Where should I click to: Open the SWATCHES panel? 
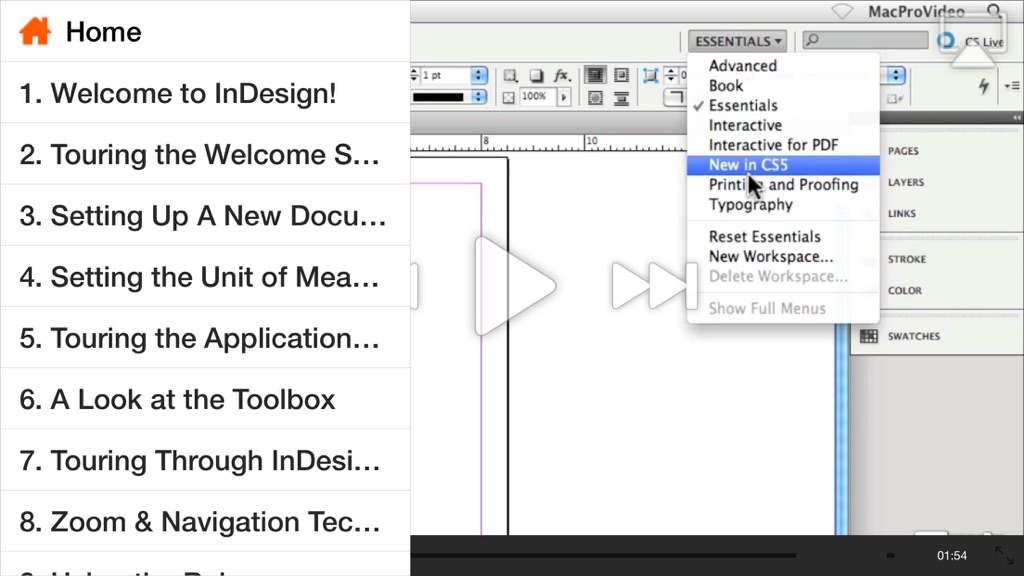[914, 336]
